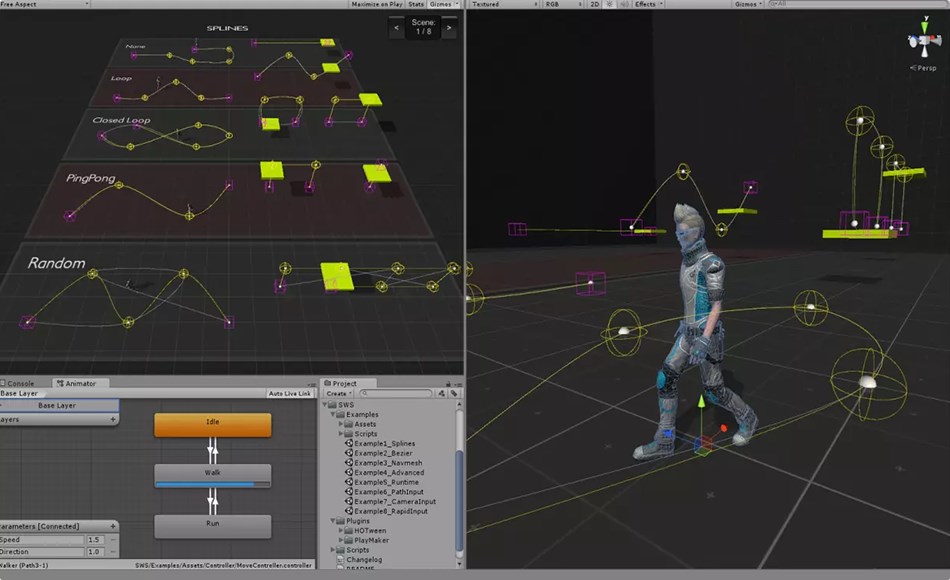Click the Speed parameter value field
950x580 pixels.
point(95,539)
